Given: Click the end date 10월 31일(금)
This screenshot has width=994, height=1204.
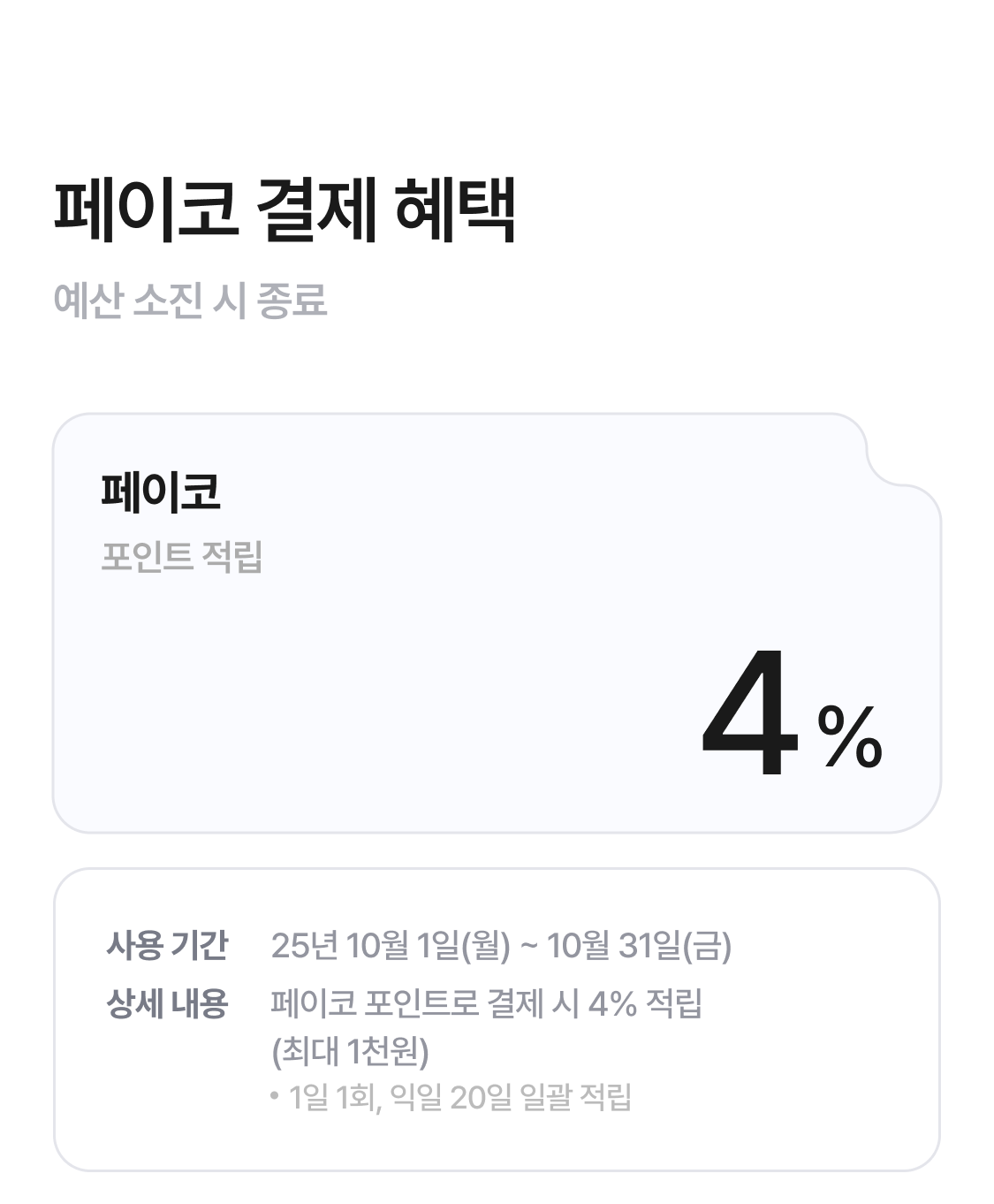Looking at the screenshot, I should pyautogui.click(x=639, y=946).
